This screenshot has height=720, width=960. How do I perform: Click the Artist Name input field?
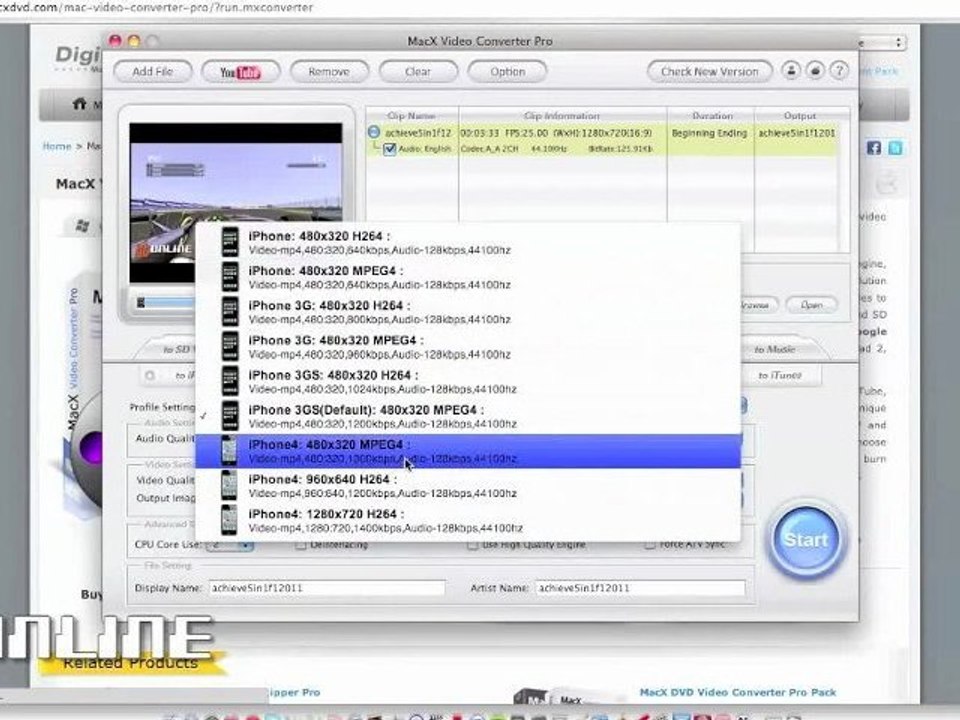640,588
